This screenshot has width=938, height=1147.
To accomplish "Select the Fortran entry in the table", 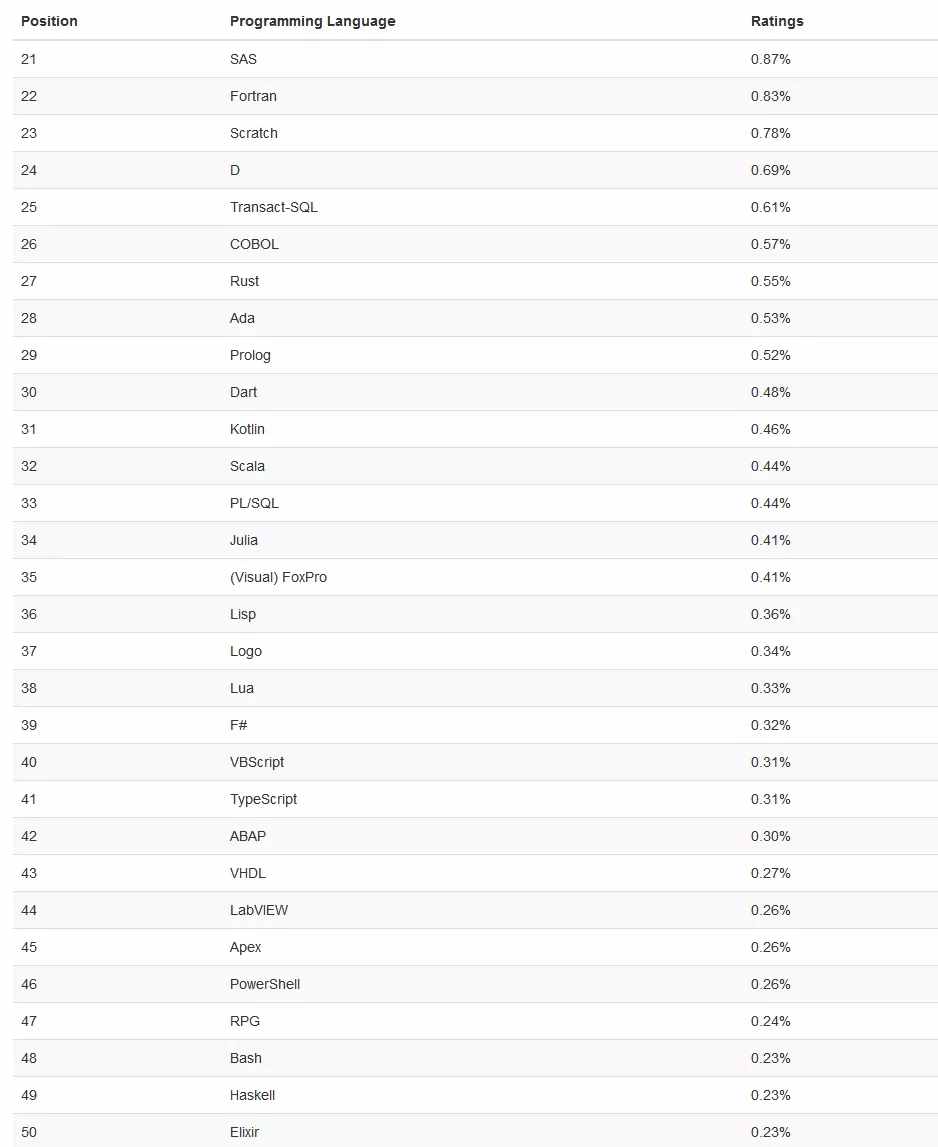I will click(253, 96).
